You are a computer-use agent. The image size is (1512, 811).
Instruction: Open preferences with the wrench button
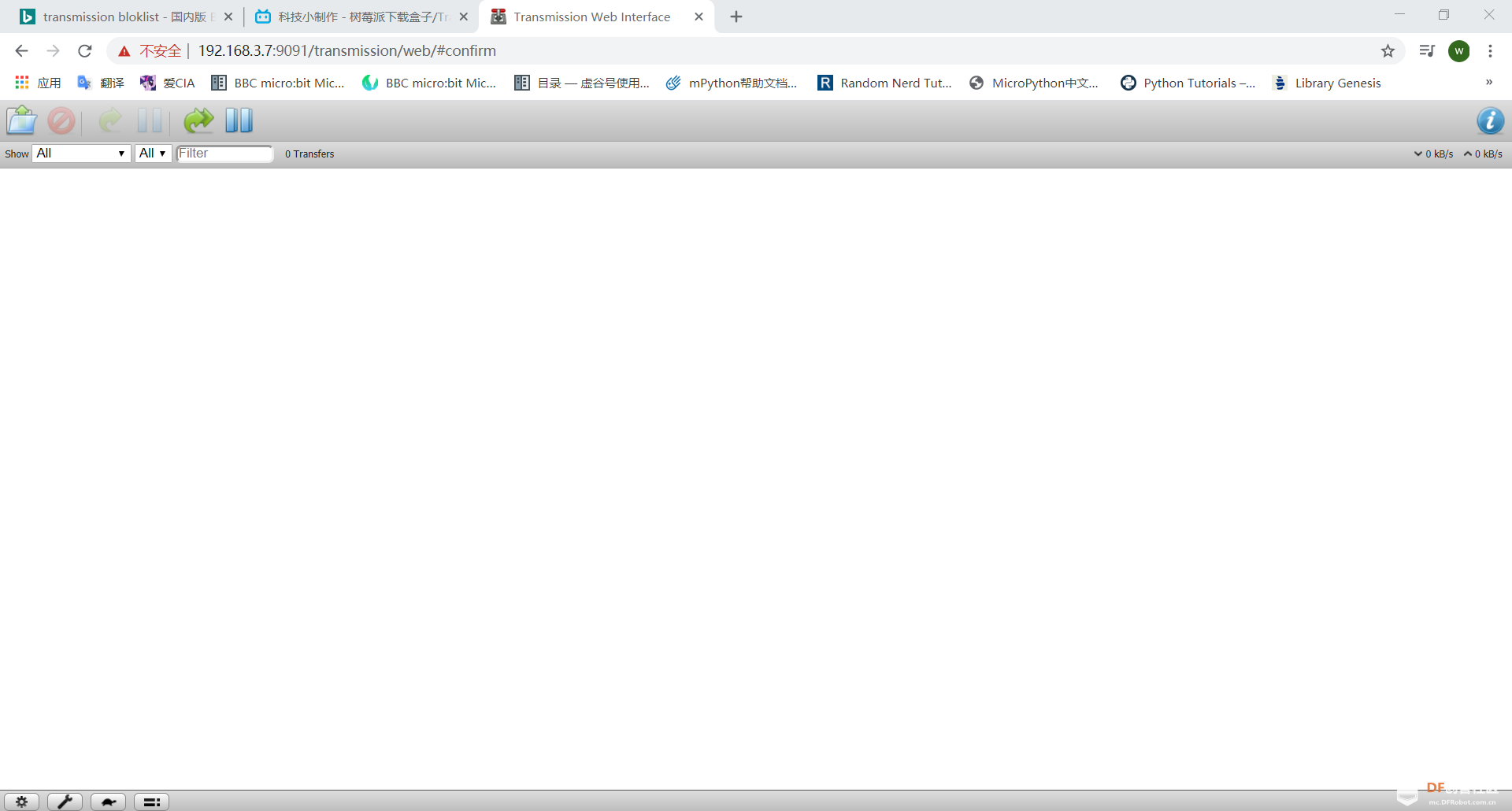[x=65, y=802]
